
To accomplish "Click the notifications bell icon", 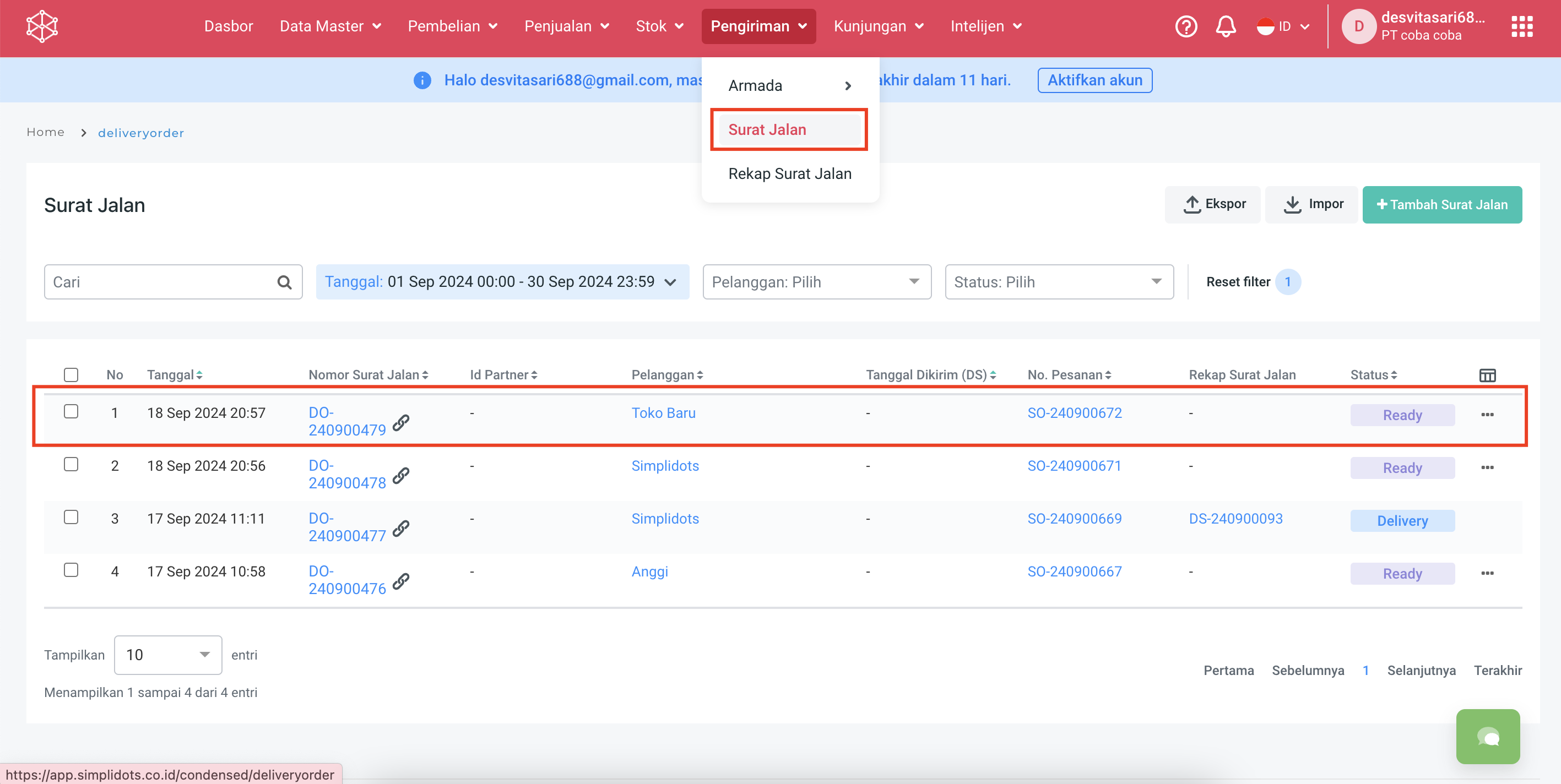I will pyautogui.click(x=1226, y=26).
